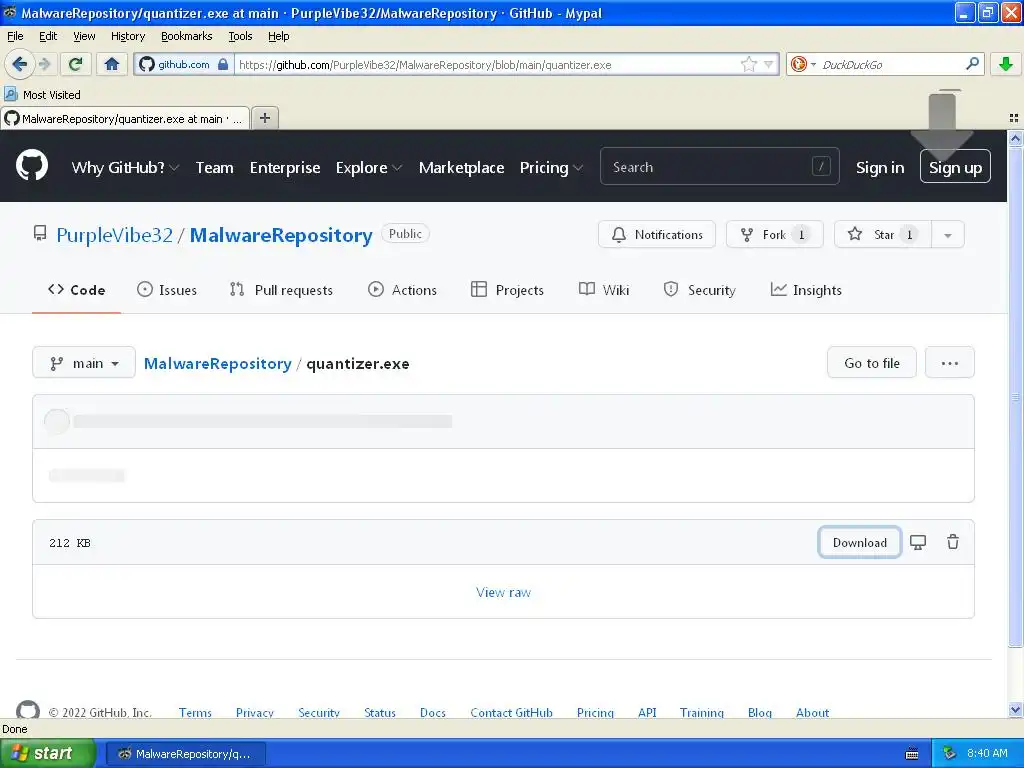Open the three-dots more options menu
This screenshot has height=768, width=1024.
(950, 363)
